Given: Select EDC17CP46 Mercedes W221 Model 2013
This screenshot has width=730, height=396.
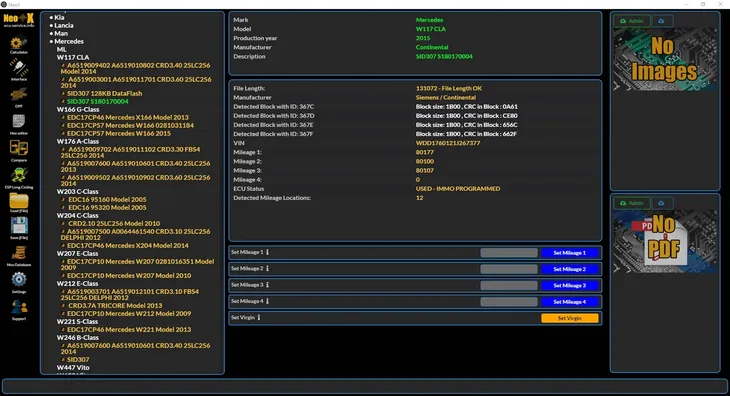Looking at the screenshot, I should [x=129, y=329].
